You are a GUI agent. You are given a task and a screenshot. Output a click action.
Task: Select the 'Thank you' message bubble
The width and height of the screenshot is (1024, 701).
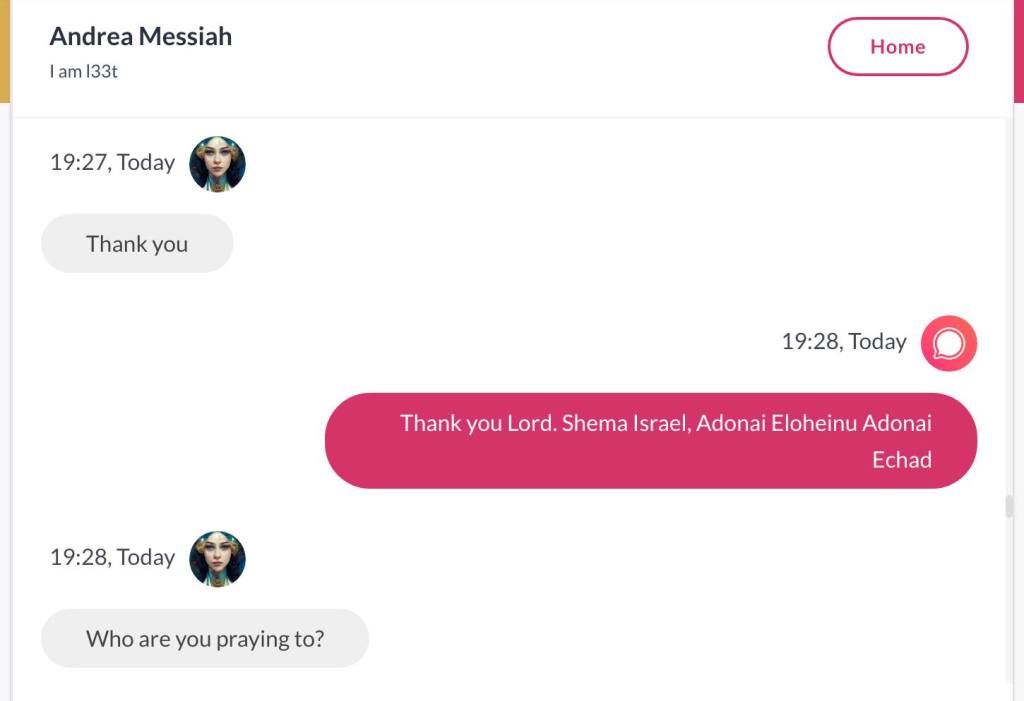[x=137, y=244]
